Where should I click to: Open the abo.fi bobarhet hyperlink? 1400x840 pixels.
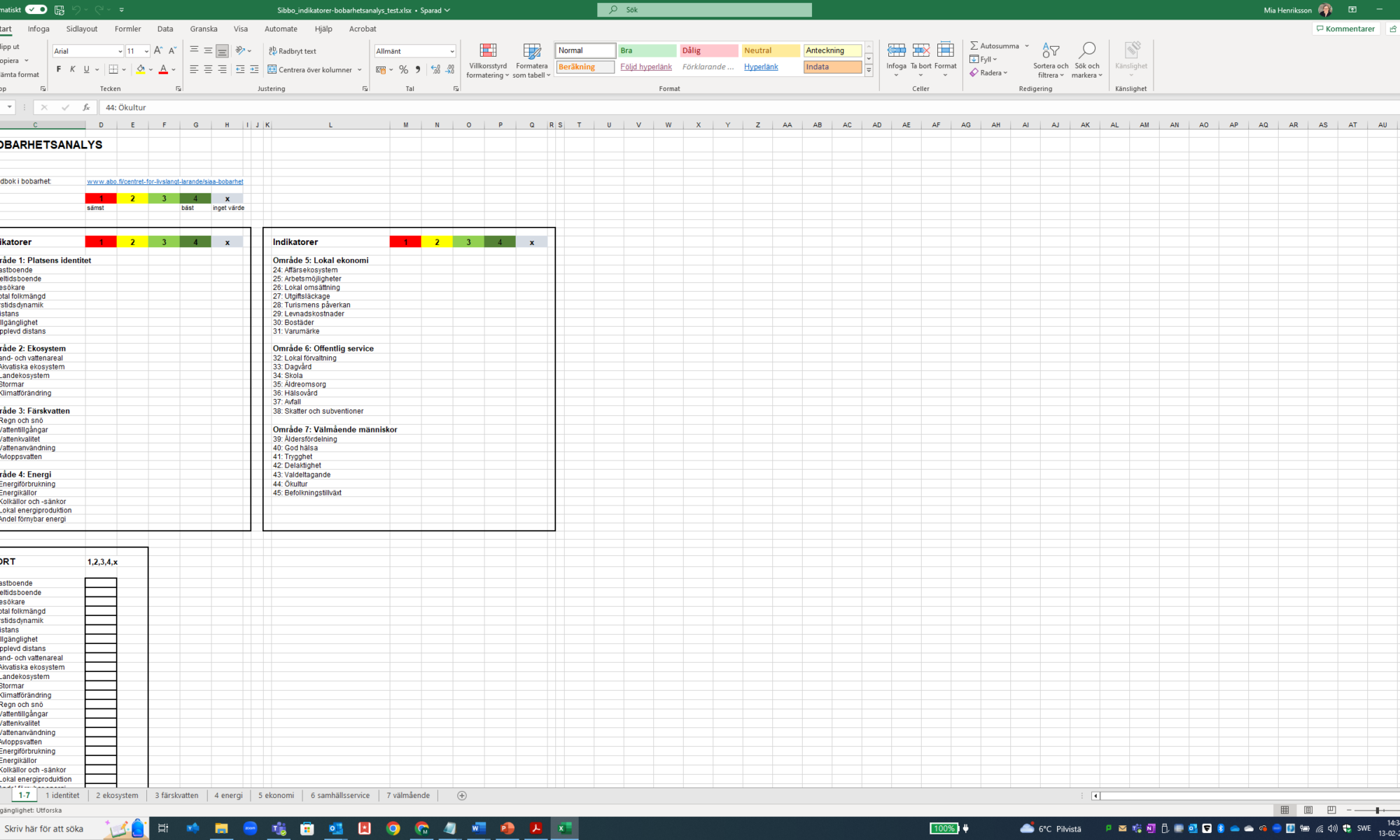coord(165,181)
